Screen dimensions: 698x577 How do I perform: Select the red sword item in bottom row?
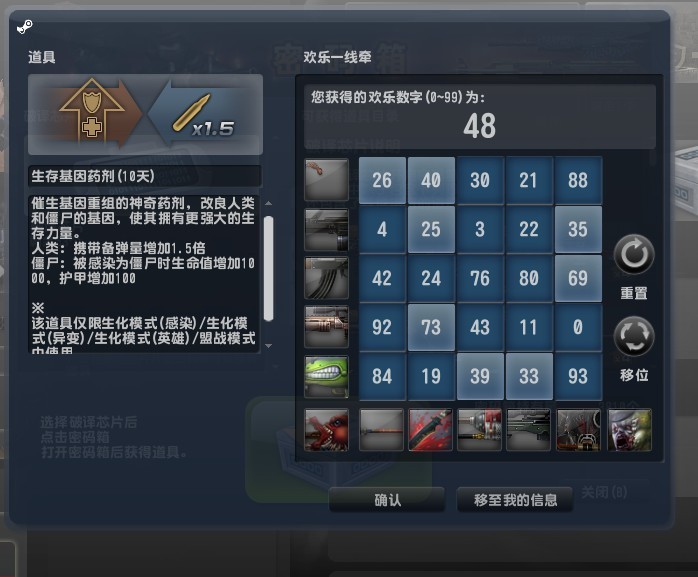coord(430,430)
